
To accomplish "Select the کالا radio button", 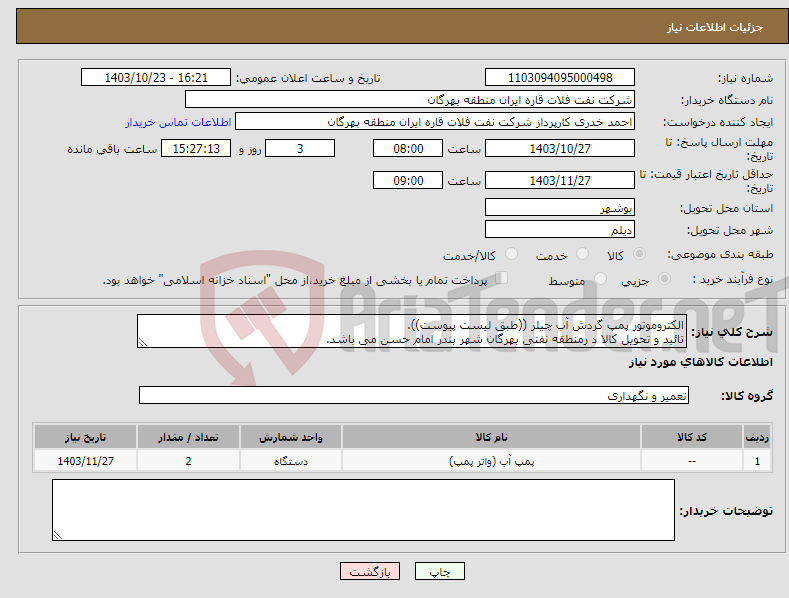I will coord(640,254).
